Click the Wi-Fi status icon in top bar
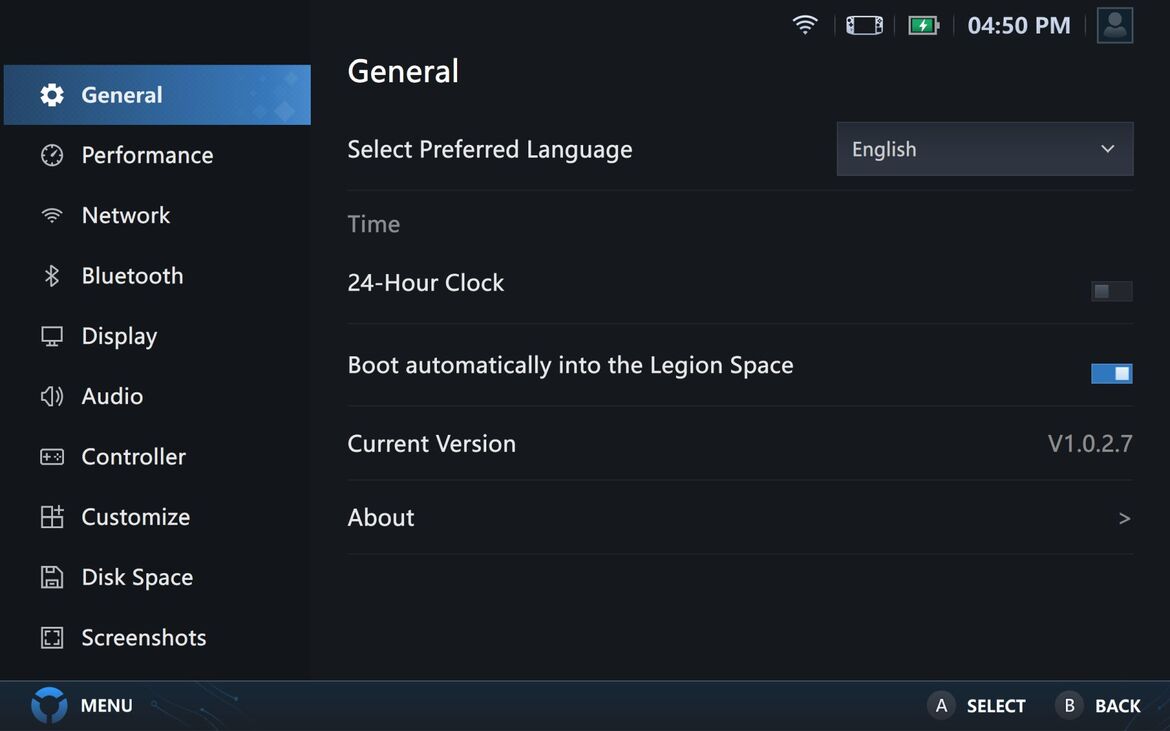This screenshot has width=1170, height=731. coord(805,25)
